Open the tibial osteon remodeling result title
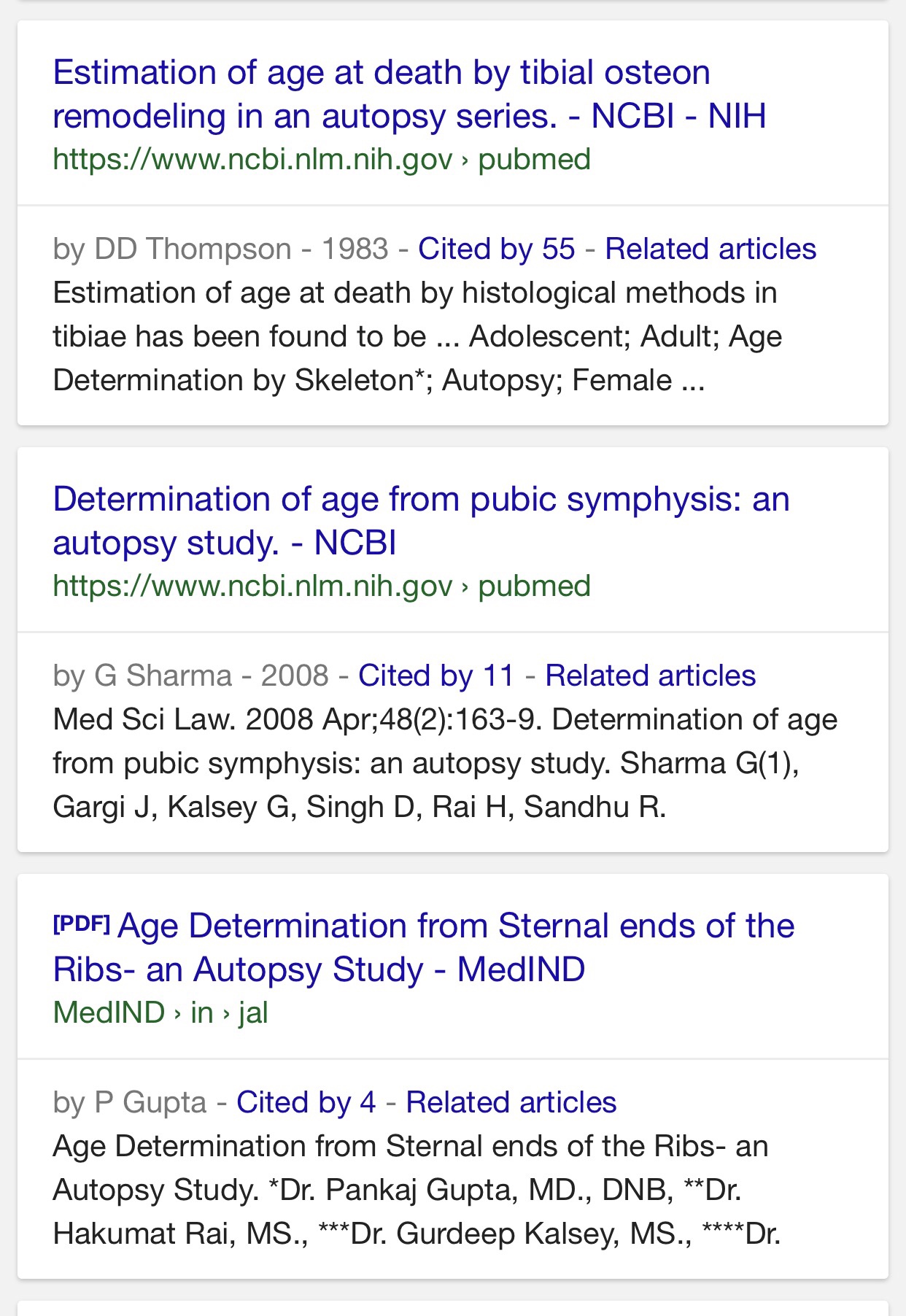This screenshot has width=906, height=1316. 409,94
